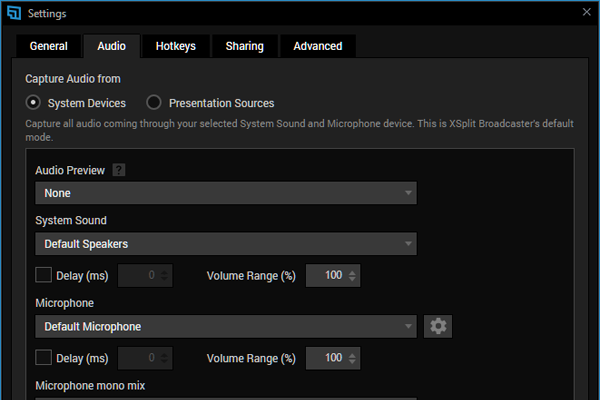This screenshot has height=400, width=600.
Task: Expand the Audio Preview dropdown
Action: point(225,193)
